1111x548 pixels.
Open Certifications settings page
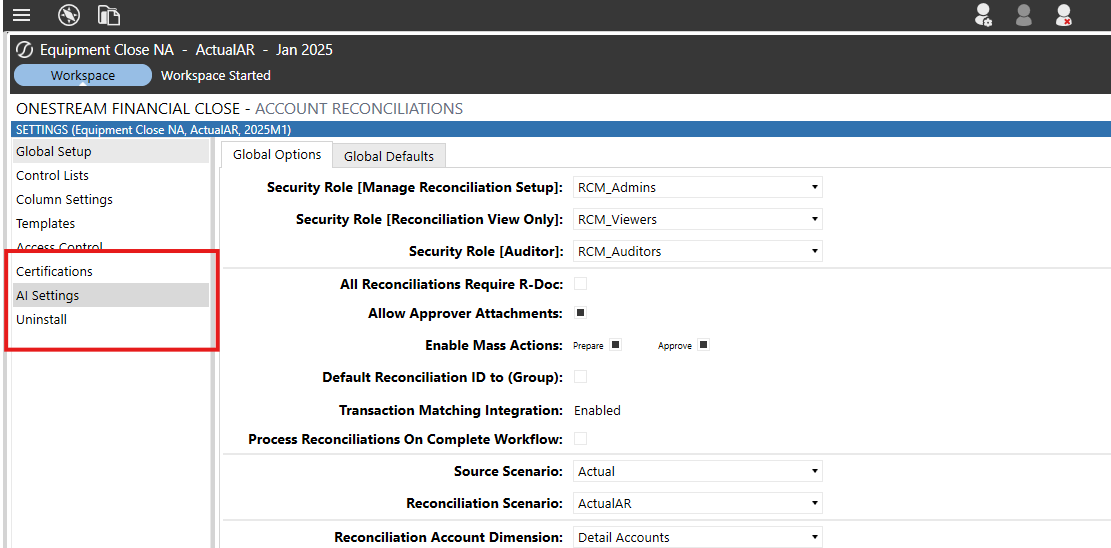tap(111, 271)
